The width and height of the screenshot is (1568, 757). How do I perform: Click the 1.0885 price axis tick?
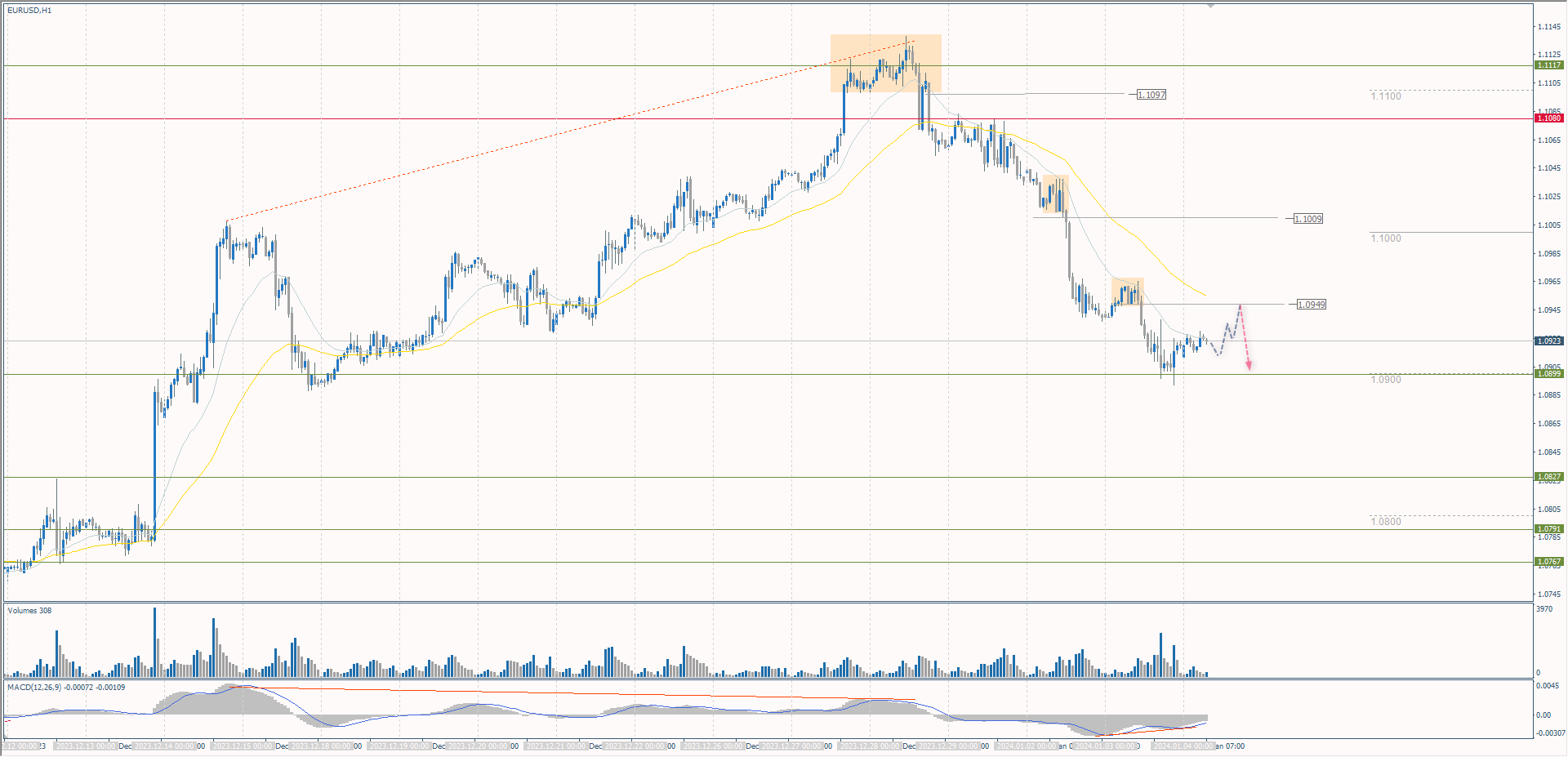tap(1549, 395)
